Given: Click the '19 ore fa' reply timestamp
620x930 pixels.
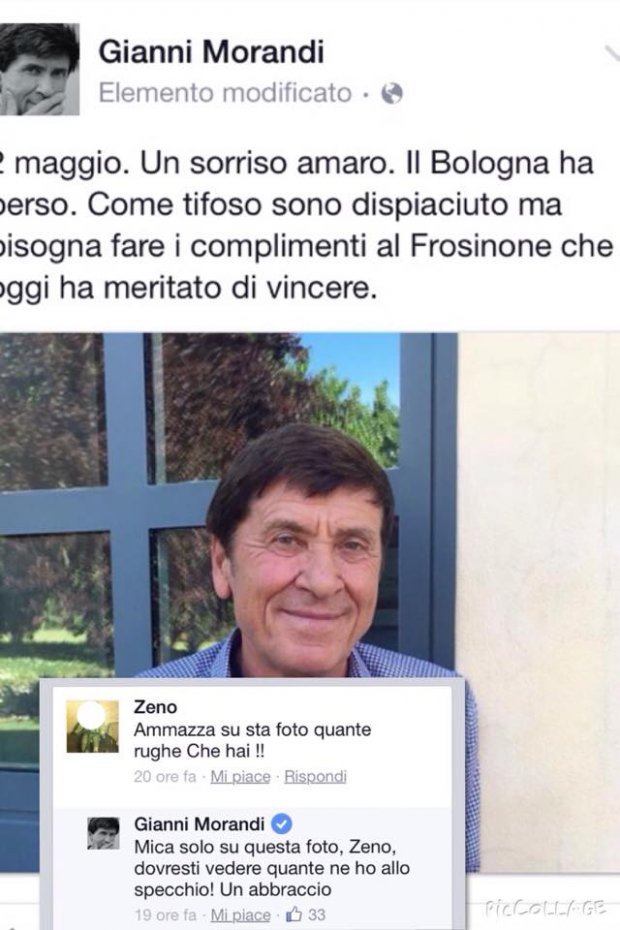Looking at the screenshot, I should click(x=165, y=915).
